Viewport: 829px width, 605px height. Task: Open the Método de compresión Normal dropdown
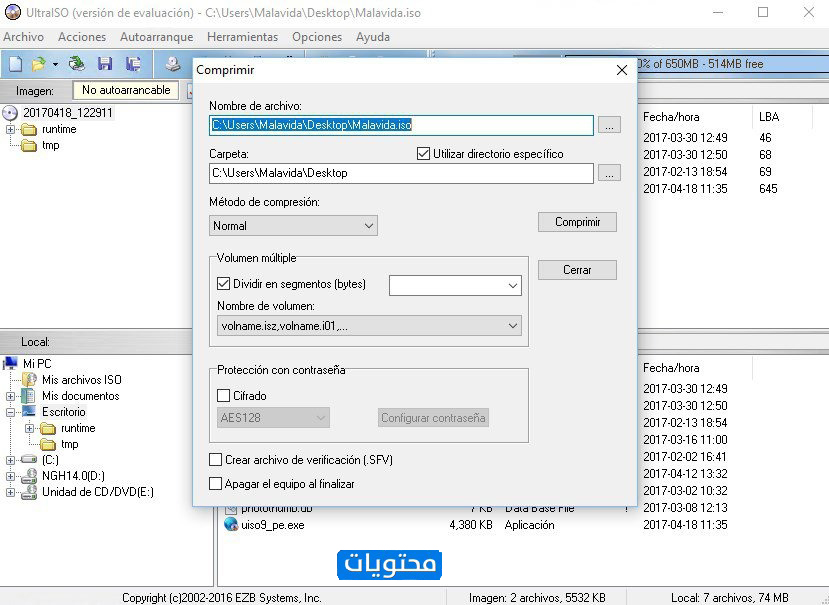pos(293,226)
